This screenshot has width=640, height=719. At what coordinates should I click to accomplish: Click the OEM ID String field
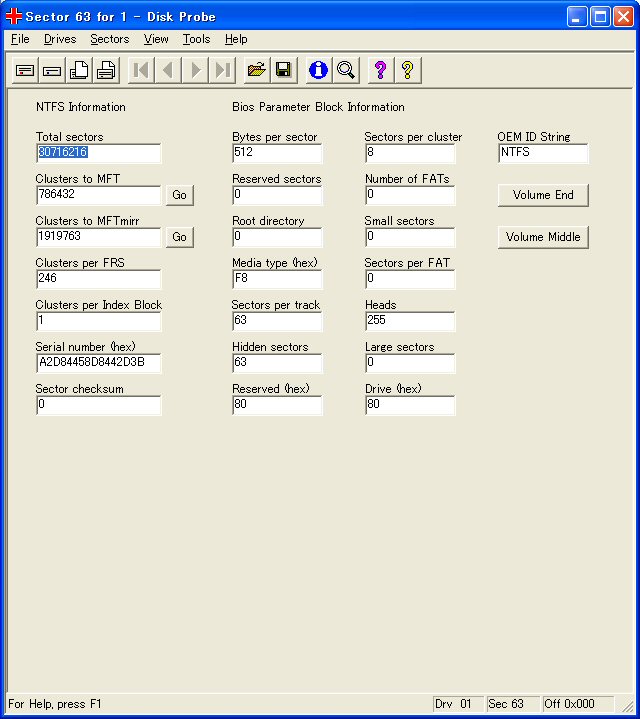543,153
